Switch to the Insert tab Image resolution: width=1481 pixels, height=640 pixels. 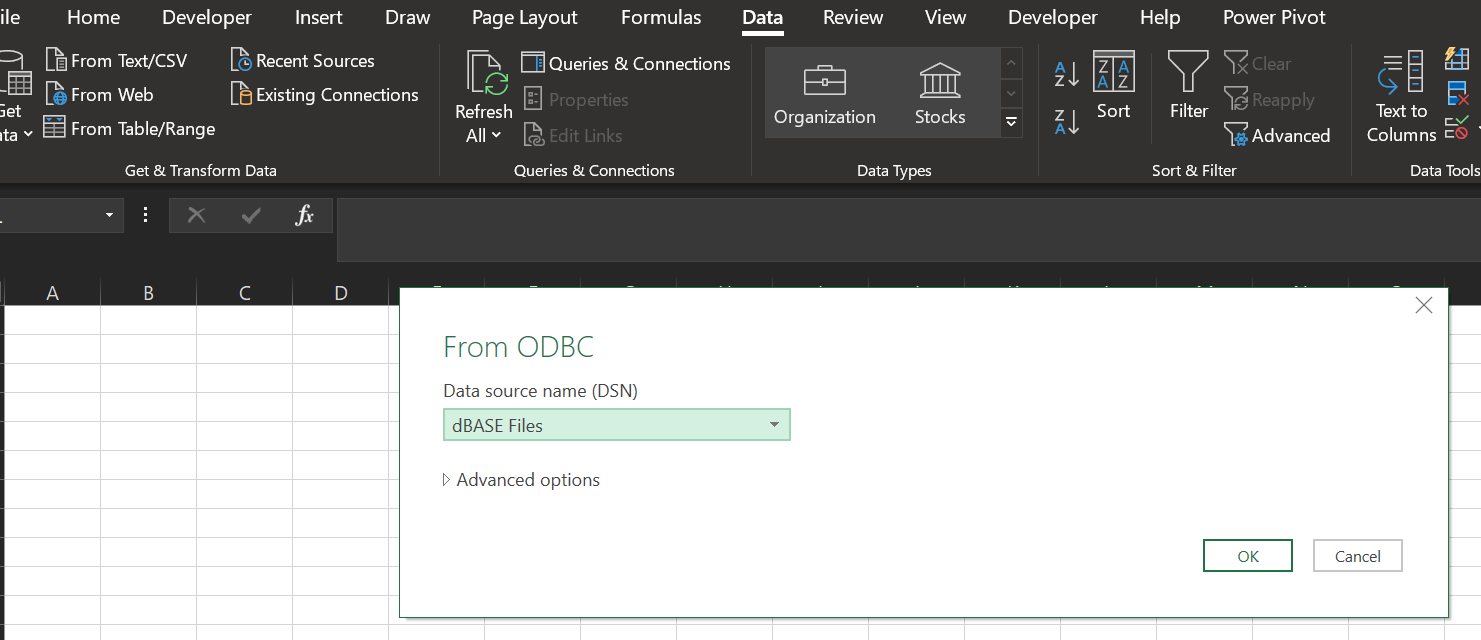coord(319,18)
